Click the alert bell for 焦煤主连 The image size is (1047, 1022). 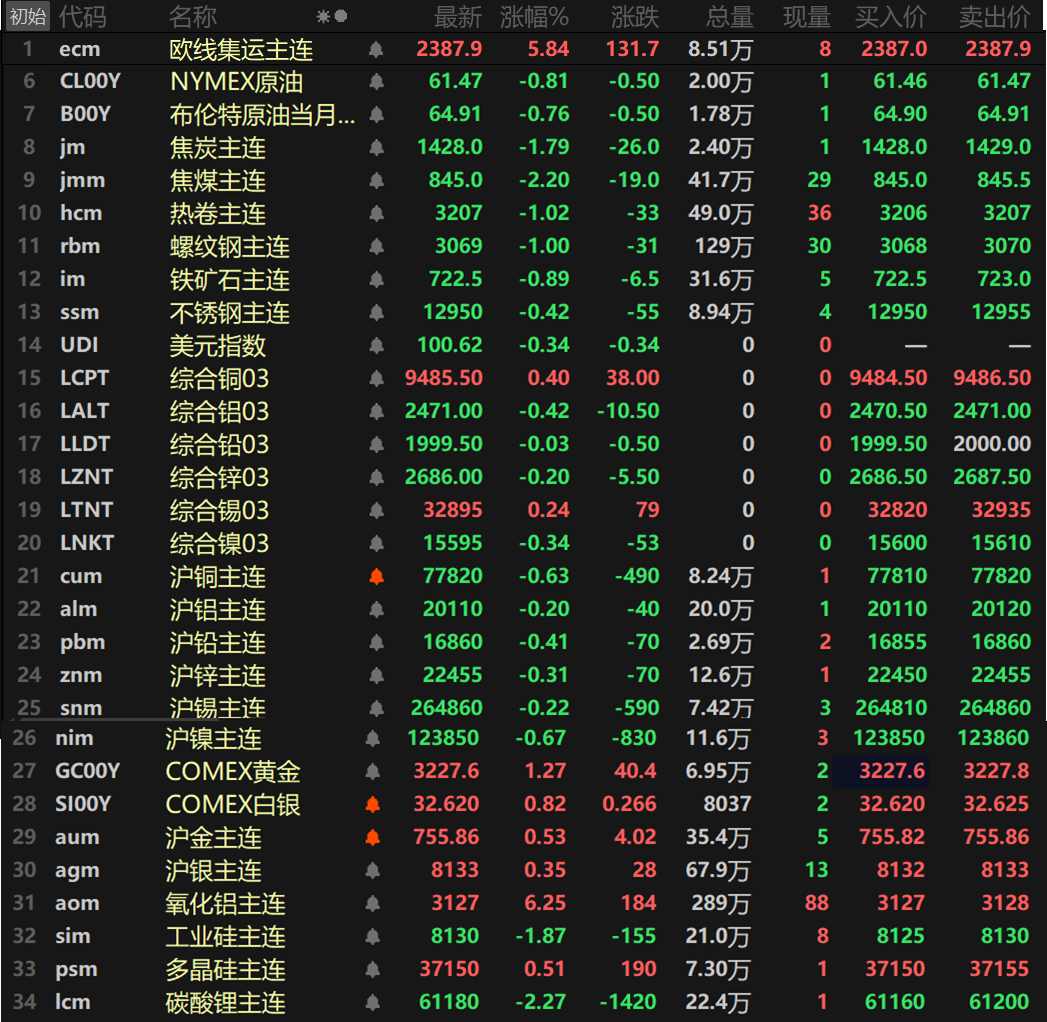[377, 180]
